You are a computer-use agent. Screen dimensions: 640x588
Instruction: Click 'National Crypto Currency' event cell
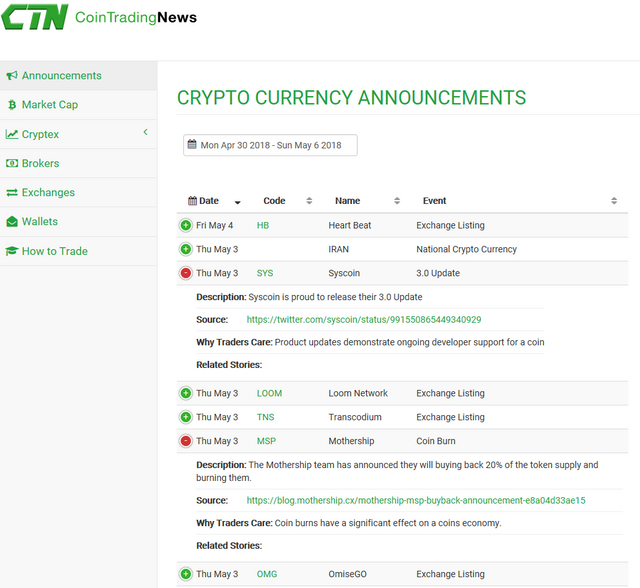point(467,249)
